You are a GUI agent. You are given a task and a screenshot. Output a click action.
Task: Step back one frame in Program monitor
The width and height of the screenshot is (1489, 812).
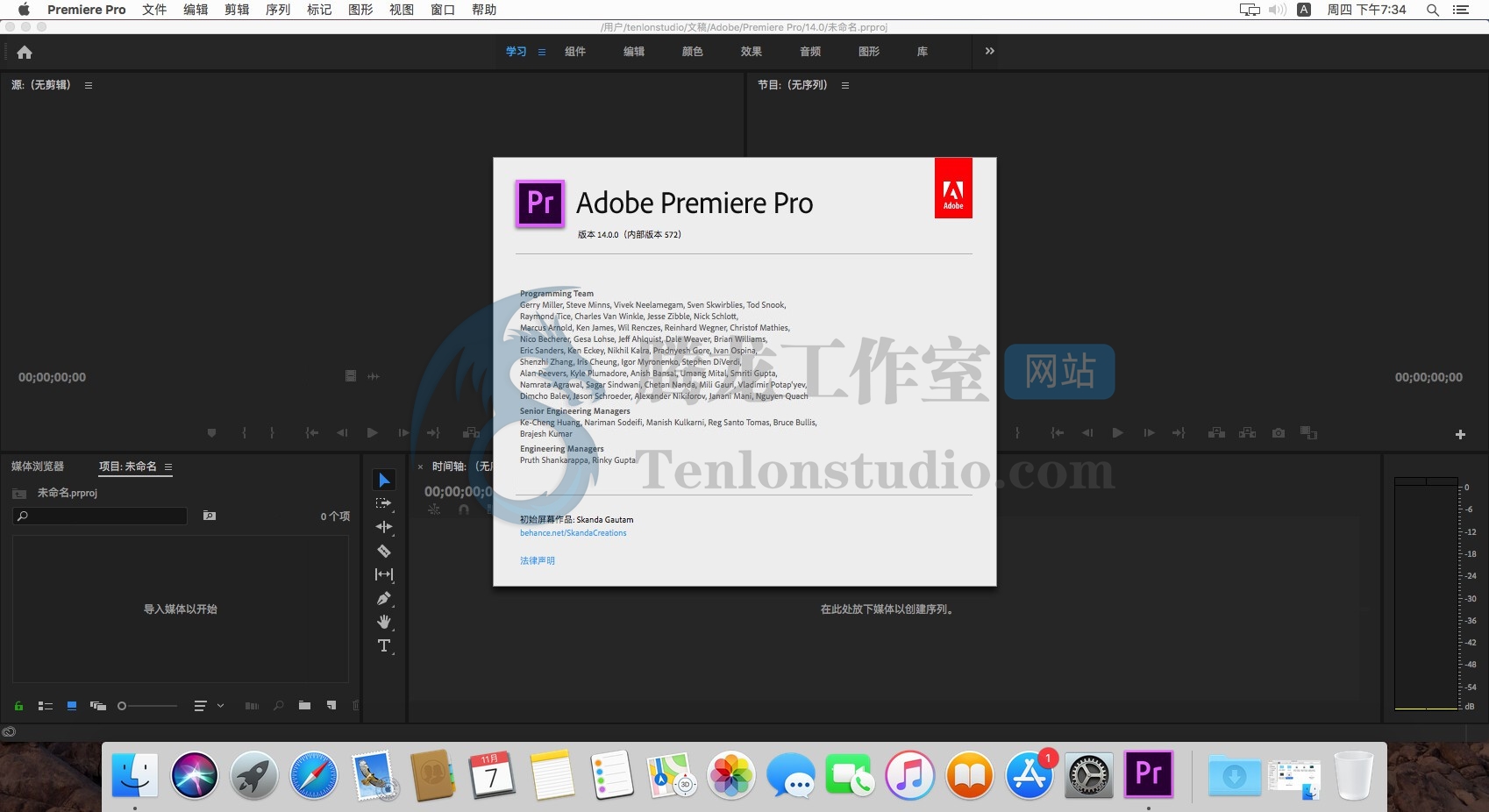[x=1087, y=433]
